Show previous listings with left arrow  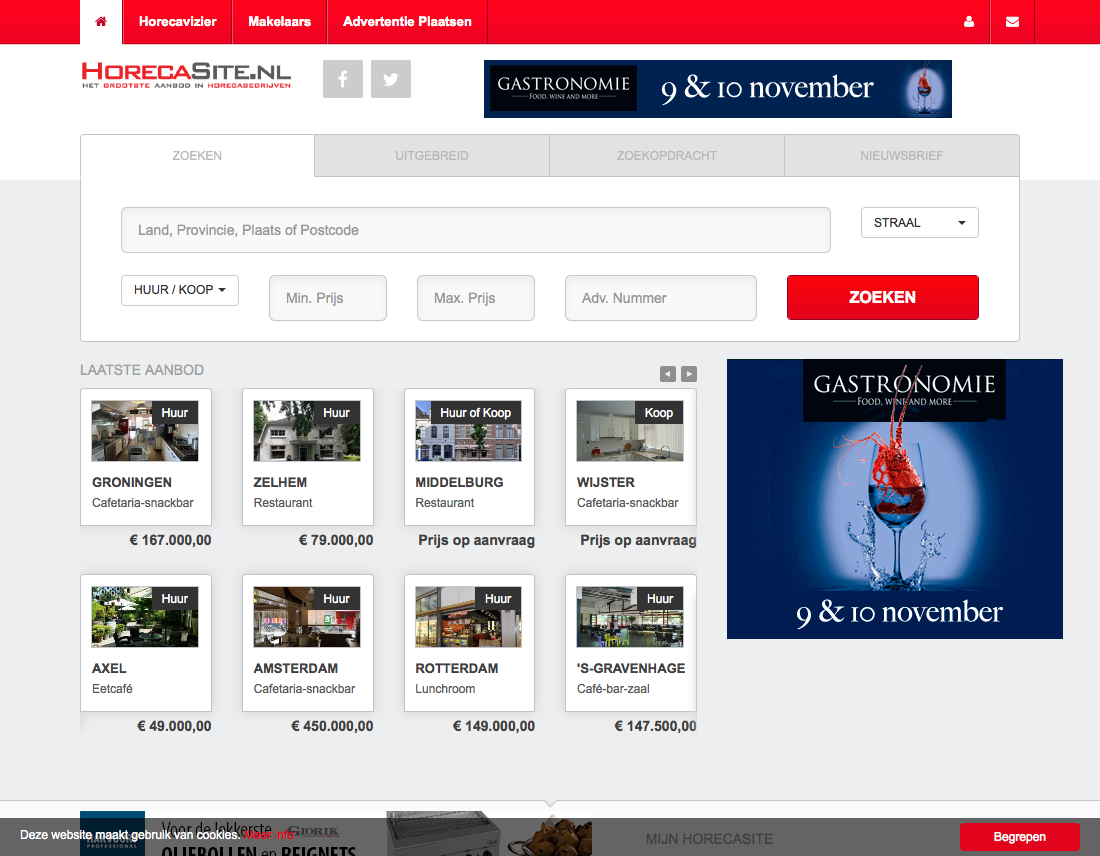[668, 374]
